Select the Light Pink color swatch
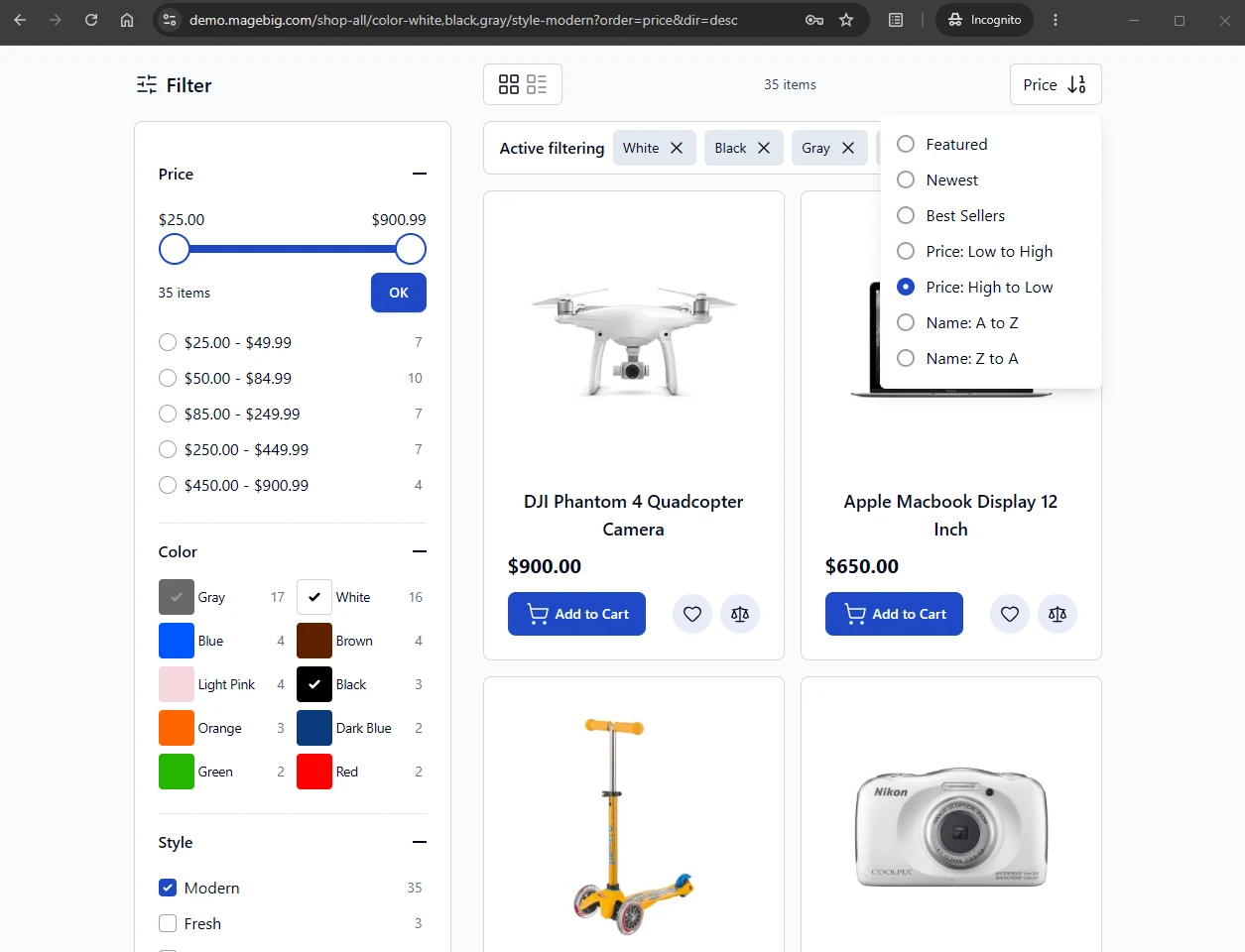Screen dimensions: 1245x952 (x=177, y=684)
